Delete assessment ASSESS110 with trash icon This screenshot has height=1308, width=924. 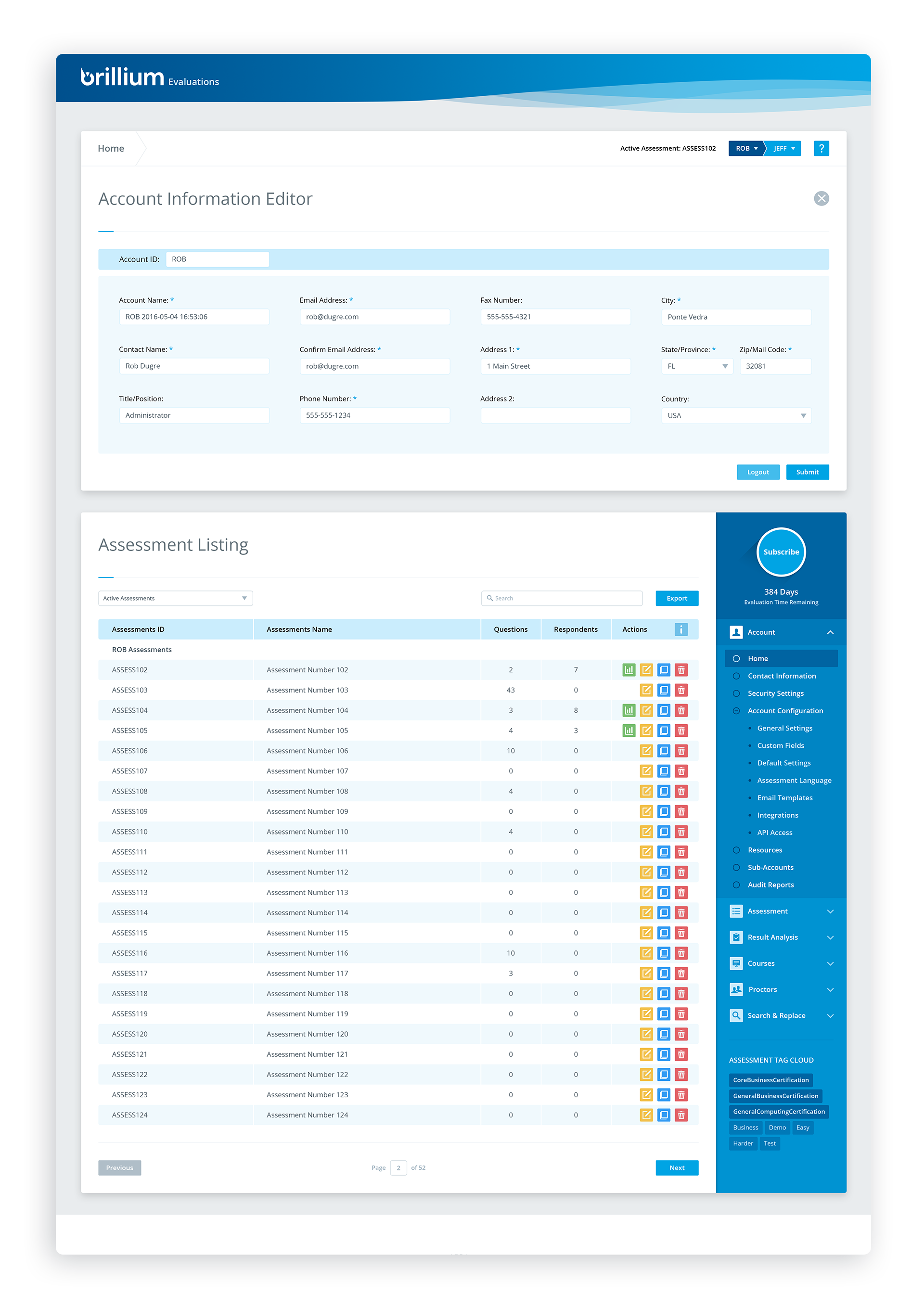(681, 832)
